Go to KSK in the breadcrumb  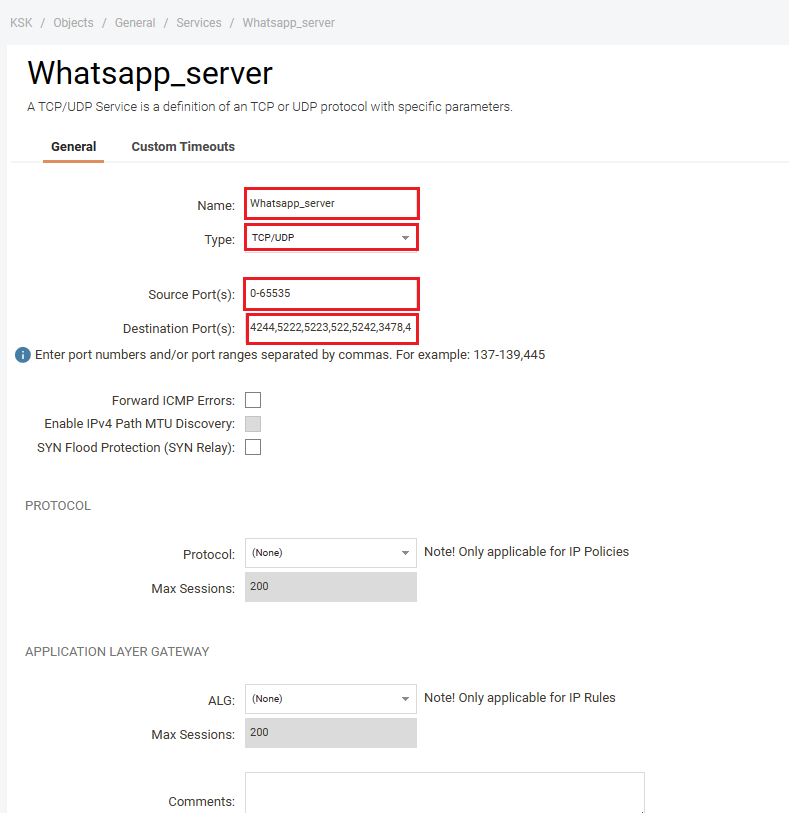coord(21,23)
